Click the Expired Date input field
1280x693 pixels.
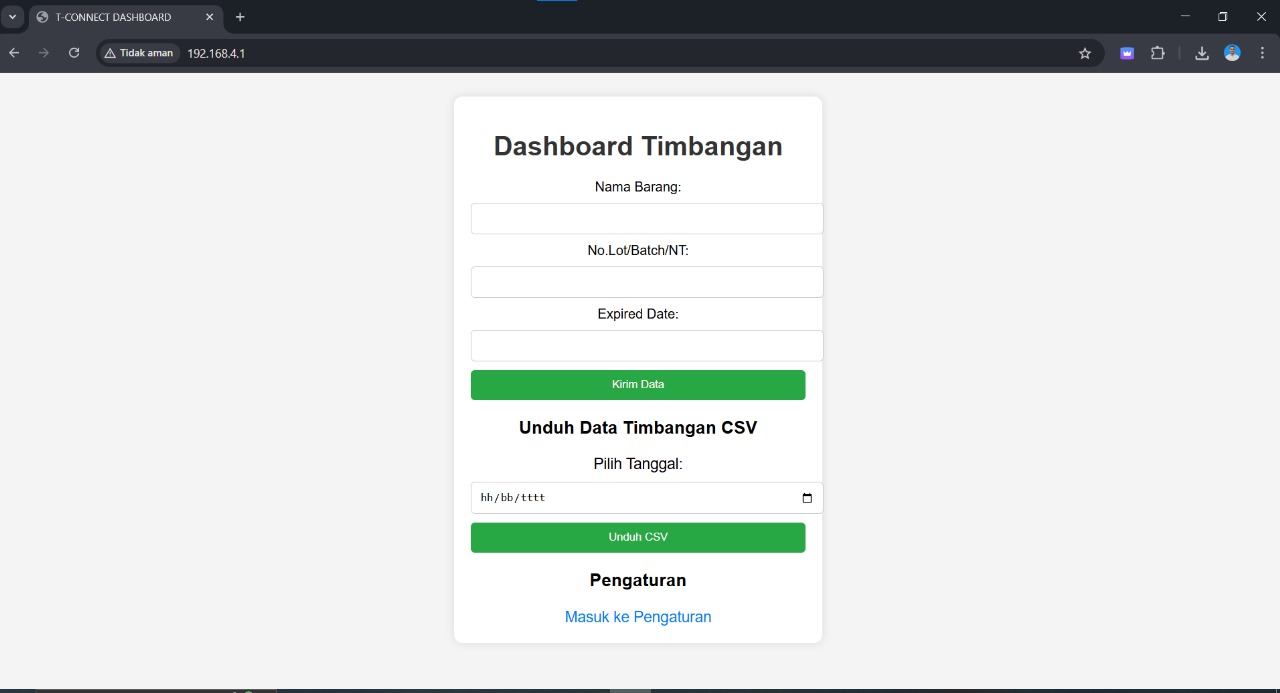click(x=647, y=346)
